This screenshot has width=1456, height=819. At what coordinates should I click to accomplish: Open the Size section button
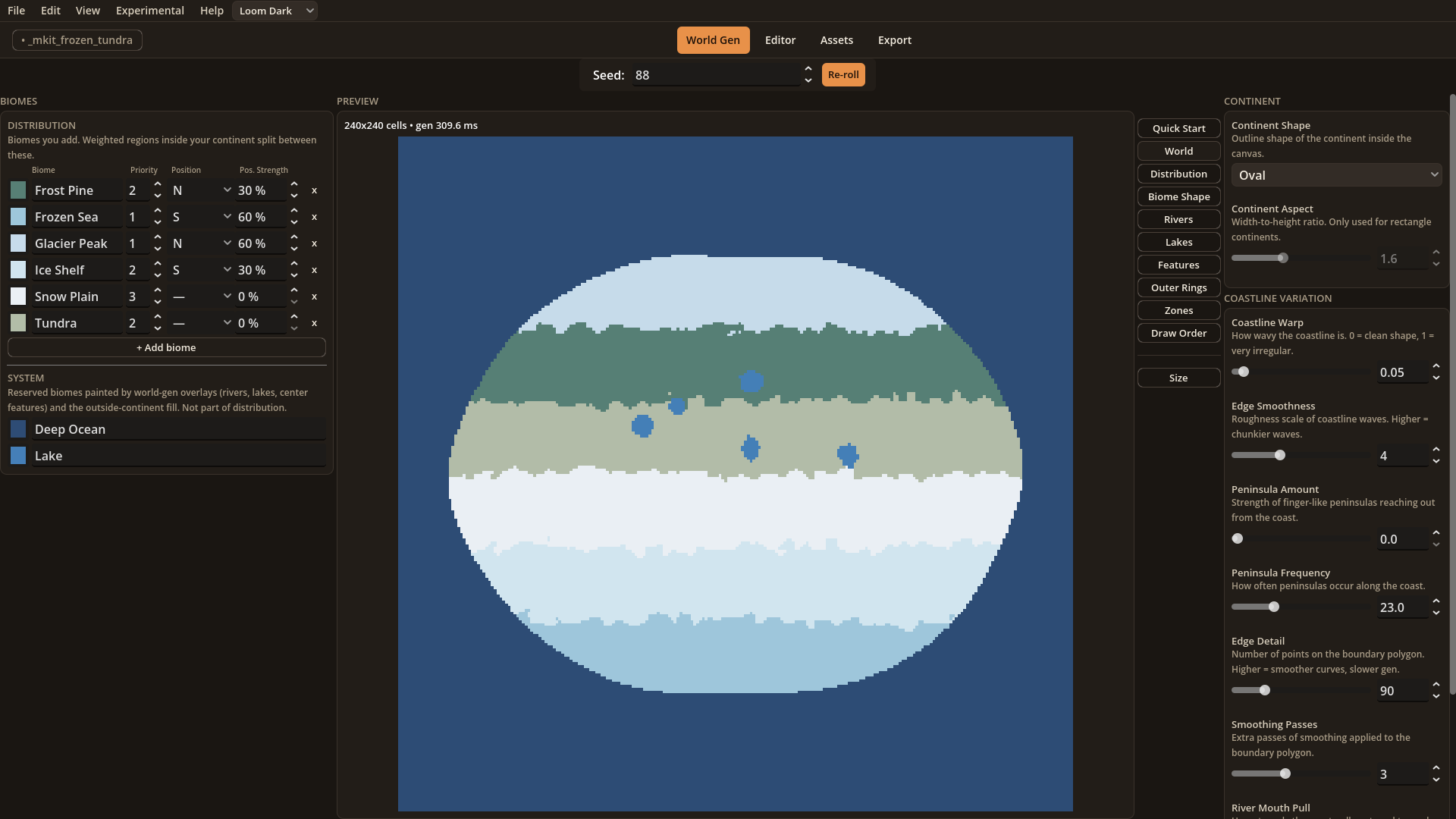click(1178, 378)
